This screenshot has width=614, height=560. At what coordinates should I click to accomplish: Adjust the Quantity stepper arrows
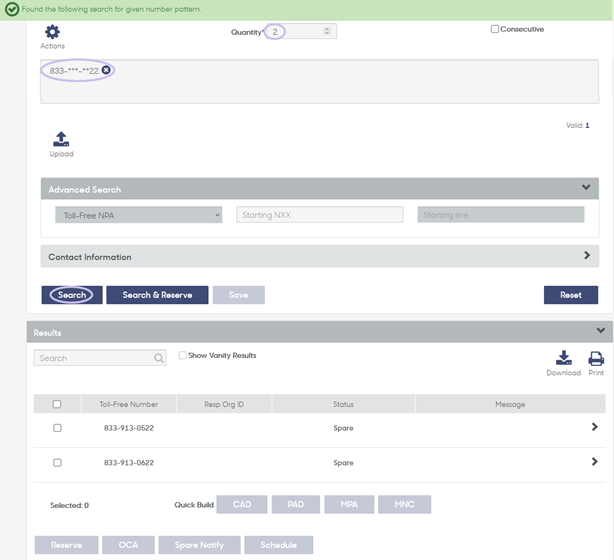click(x=327, y=31)
